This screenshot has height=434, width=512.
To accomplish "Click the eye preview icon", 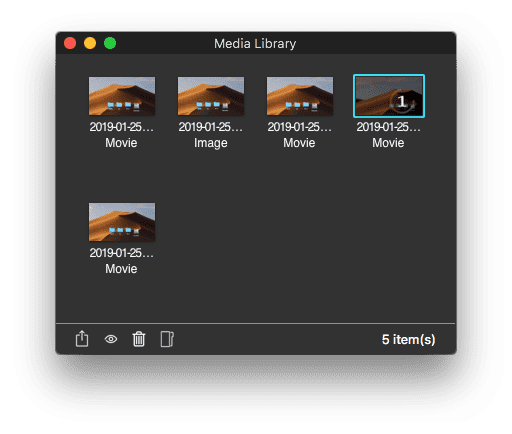I will (111, 339).
